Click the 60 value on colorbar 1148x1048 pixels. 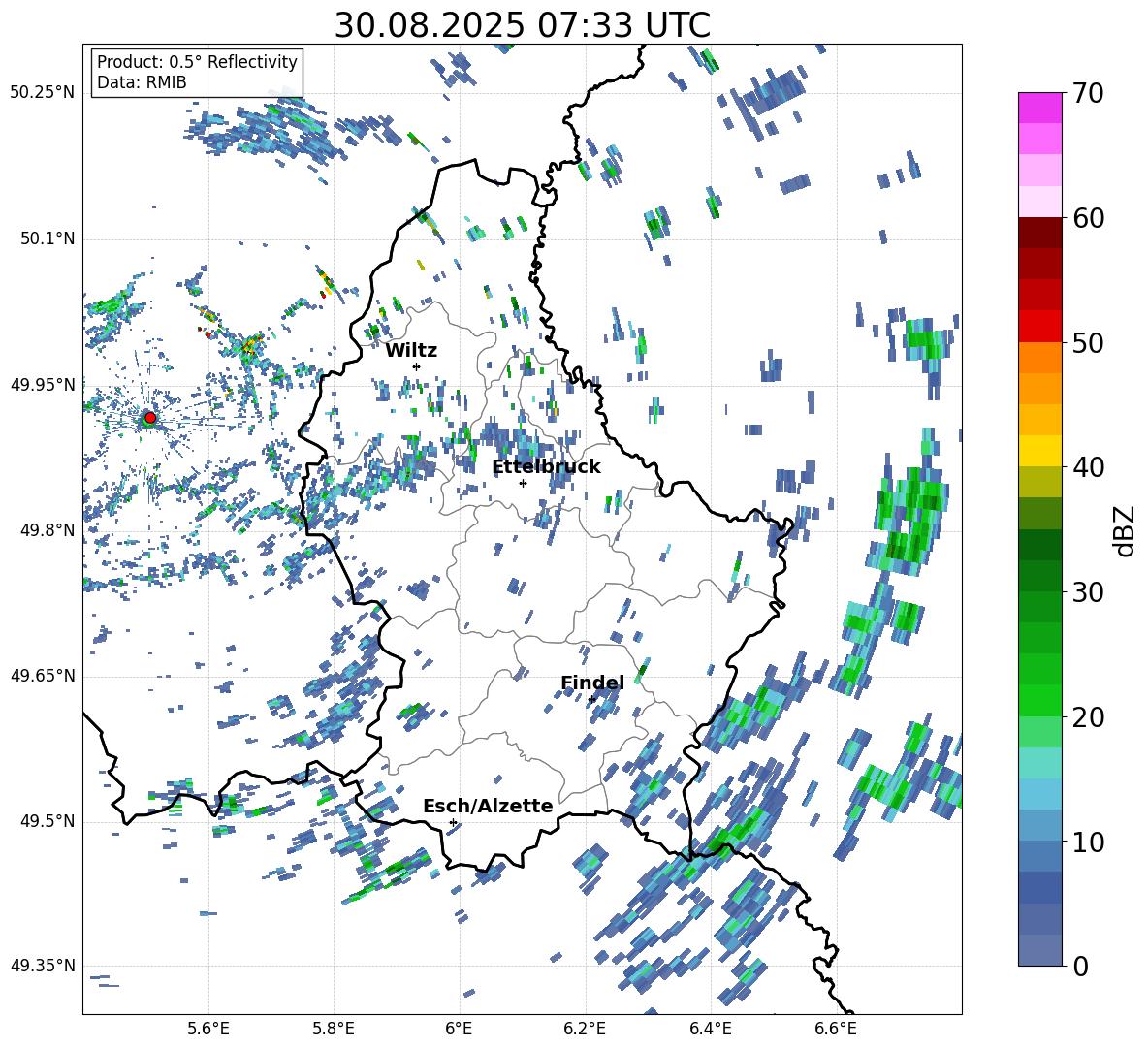[1089, 218]
